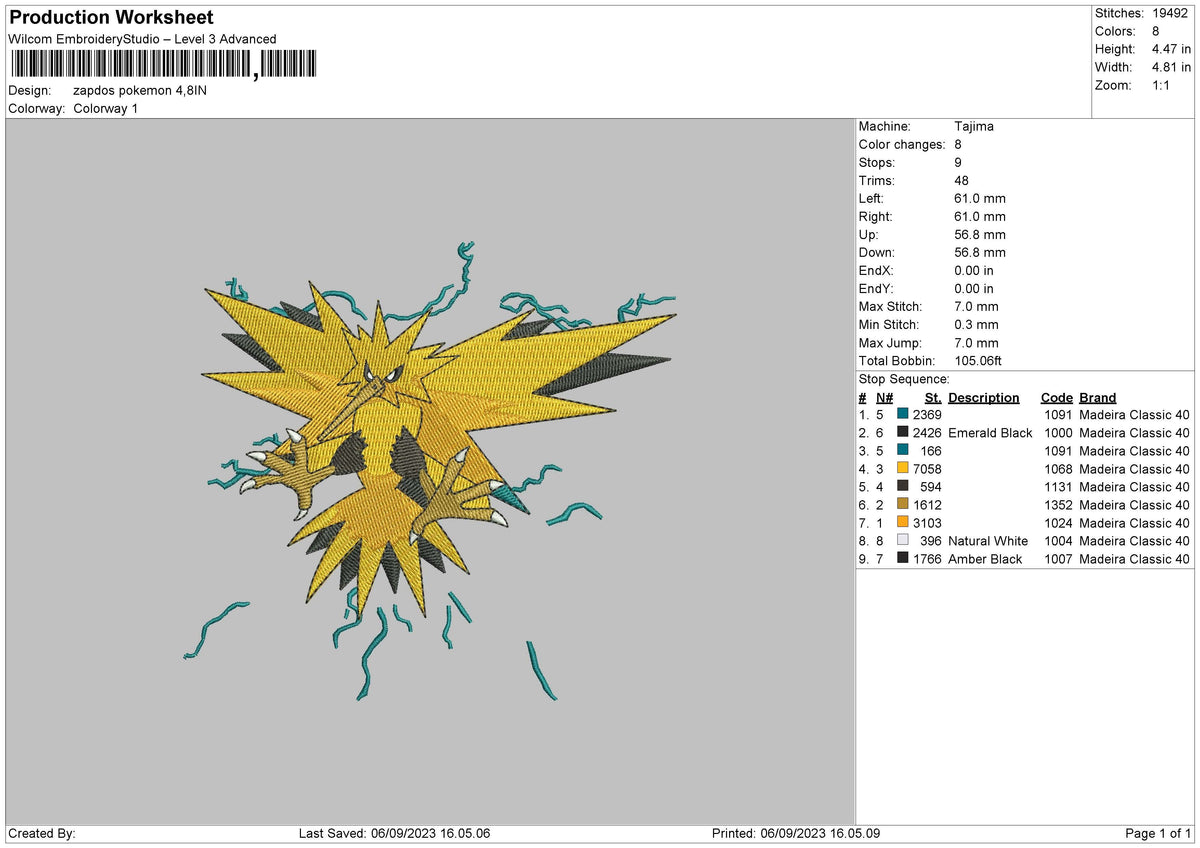Click the Wilcom EmbroideryStudio – Level 3 Advanced line
This screenshot has width=1200, height=848.
[142, 39]
